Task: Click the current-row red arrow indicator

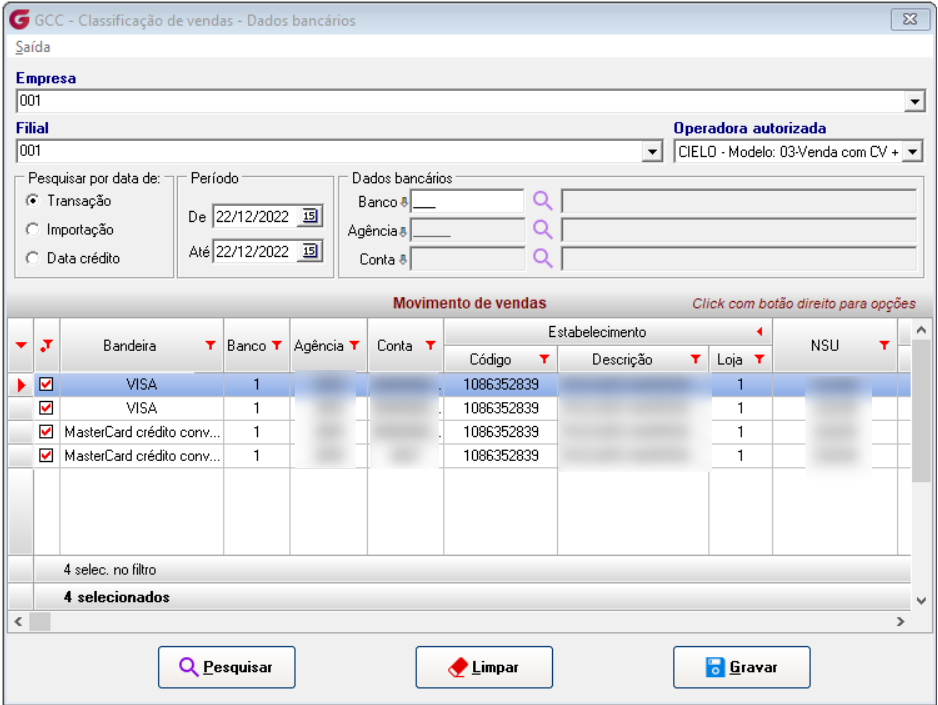Action: 21,384
